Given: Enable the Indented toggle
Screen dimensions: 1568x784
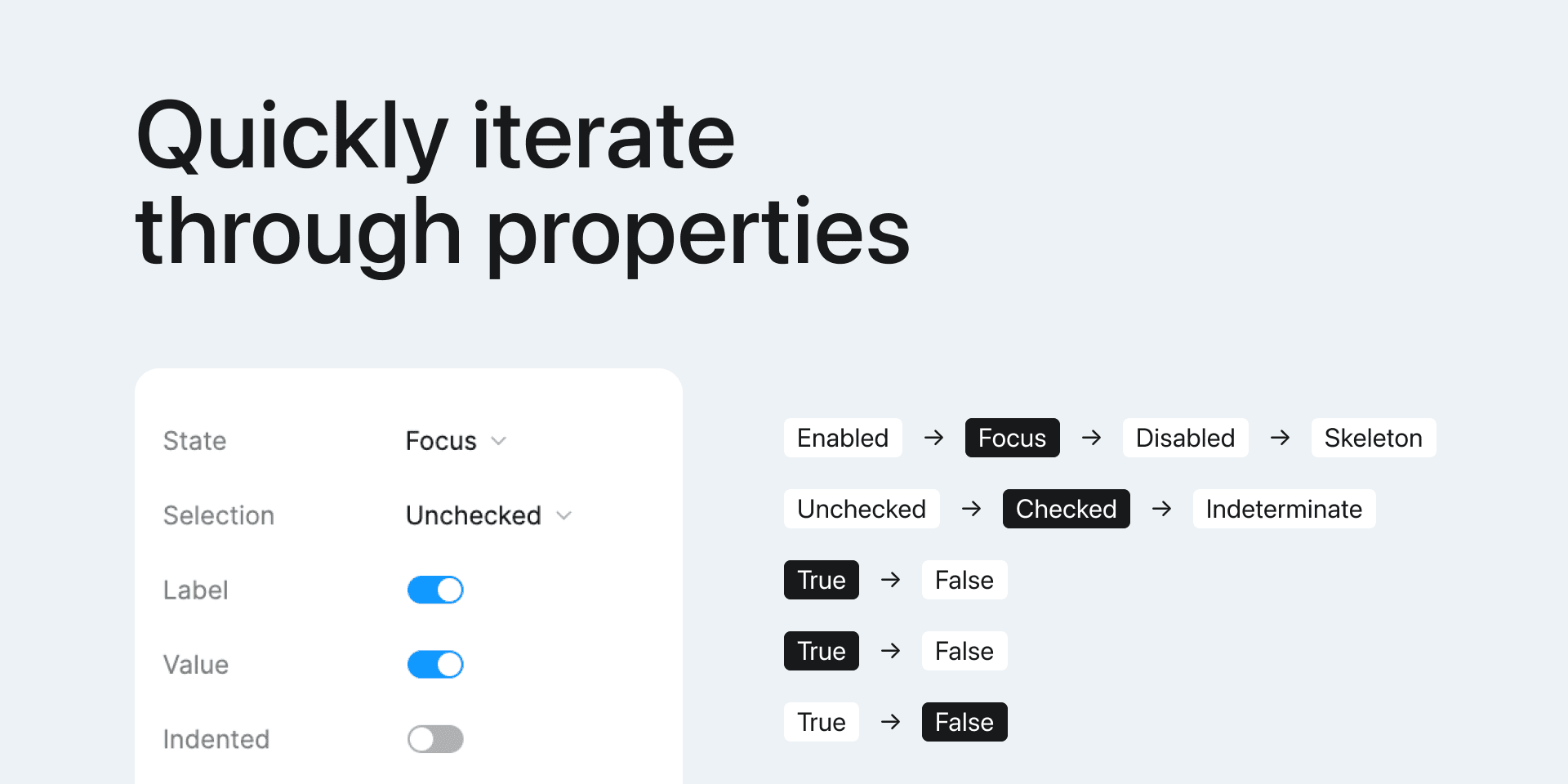Looking at the screenshot, I should pos(435,739).
